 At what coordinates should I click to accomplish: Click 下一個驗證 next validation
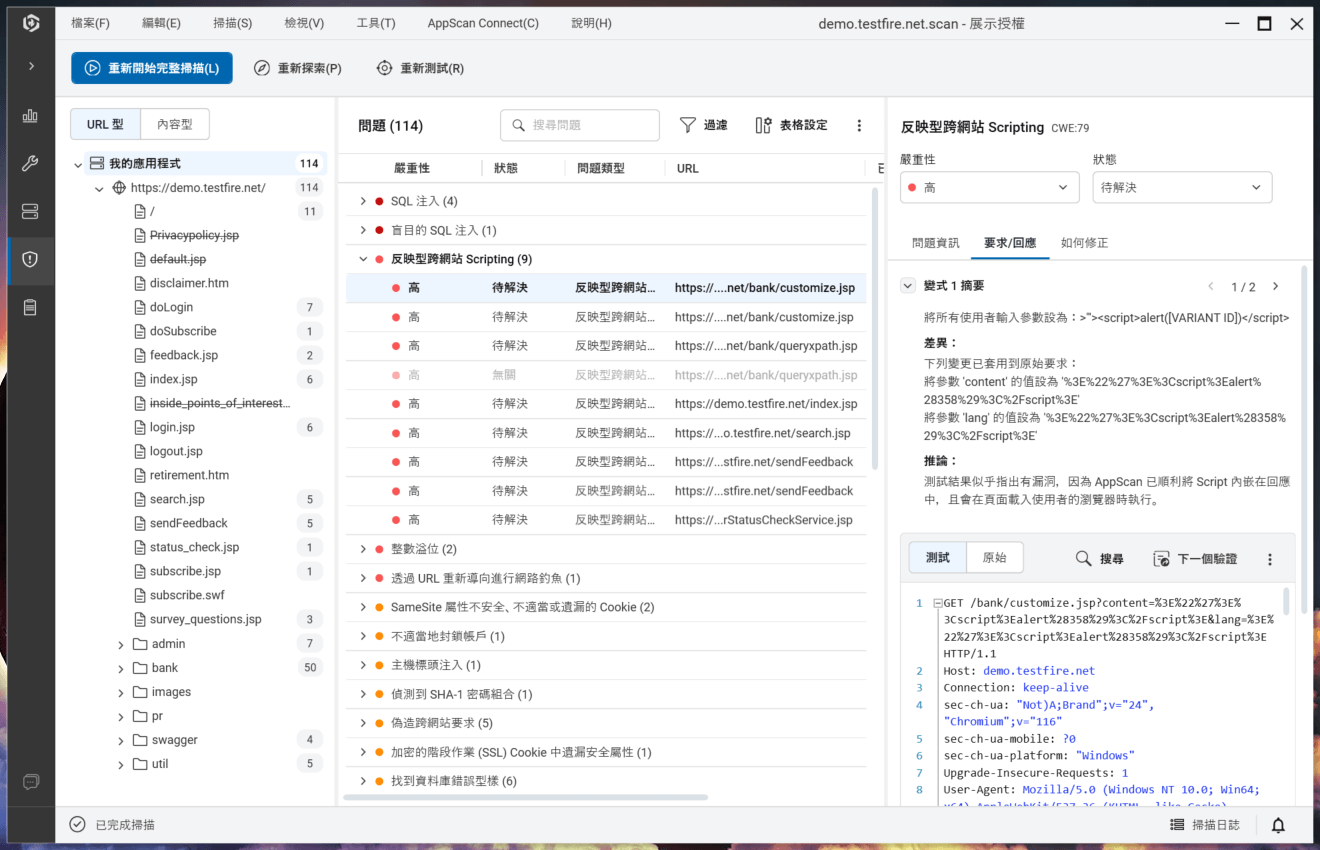tap(1195, 559)
